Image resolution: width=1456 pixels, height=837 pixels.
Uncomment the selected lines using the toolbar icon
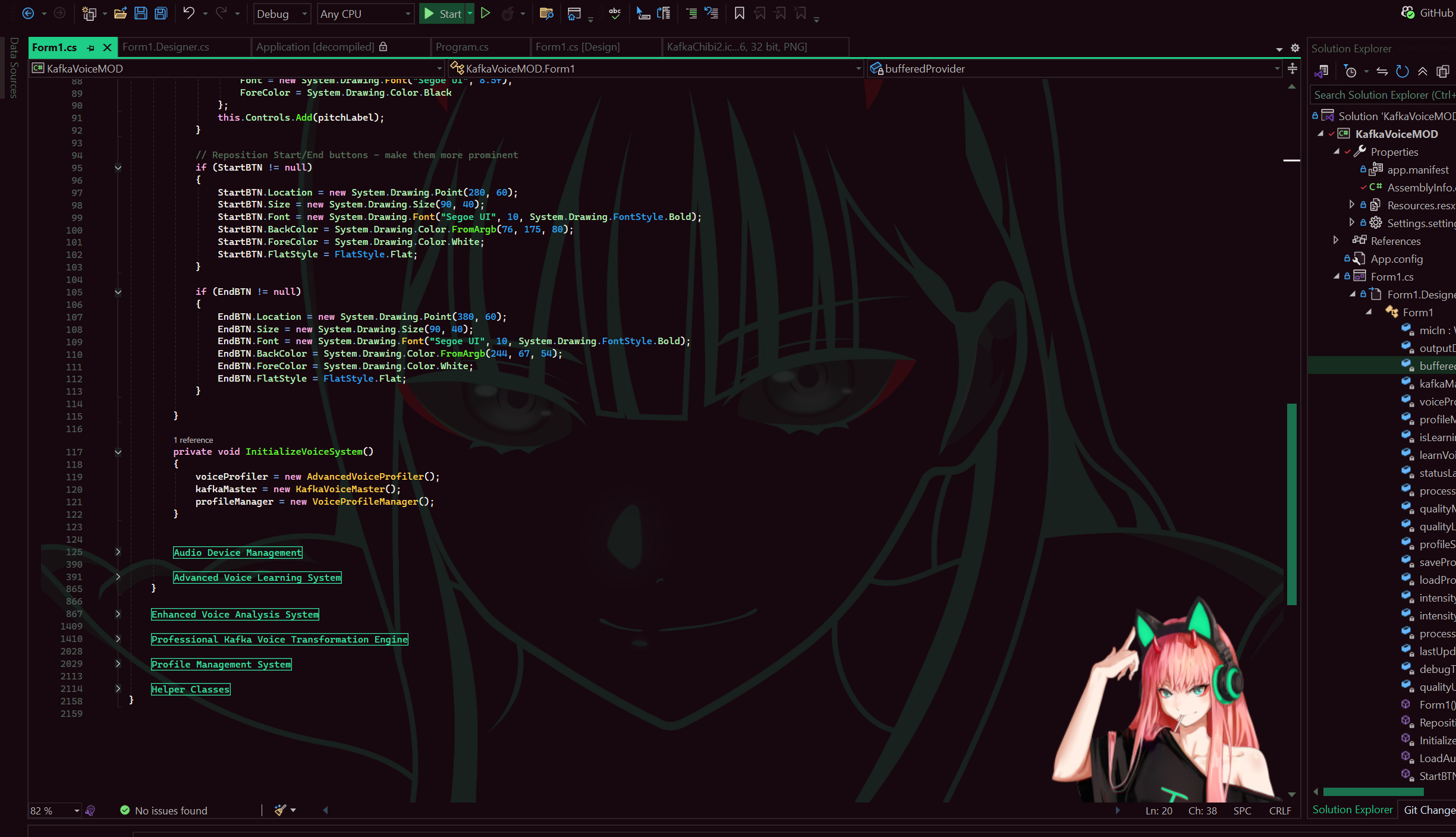point(712,13)
